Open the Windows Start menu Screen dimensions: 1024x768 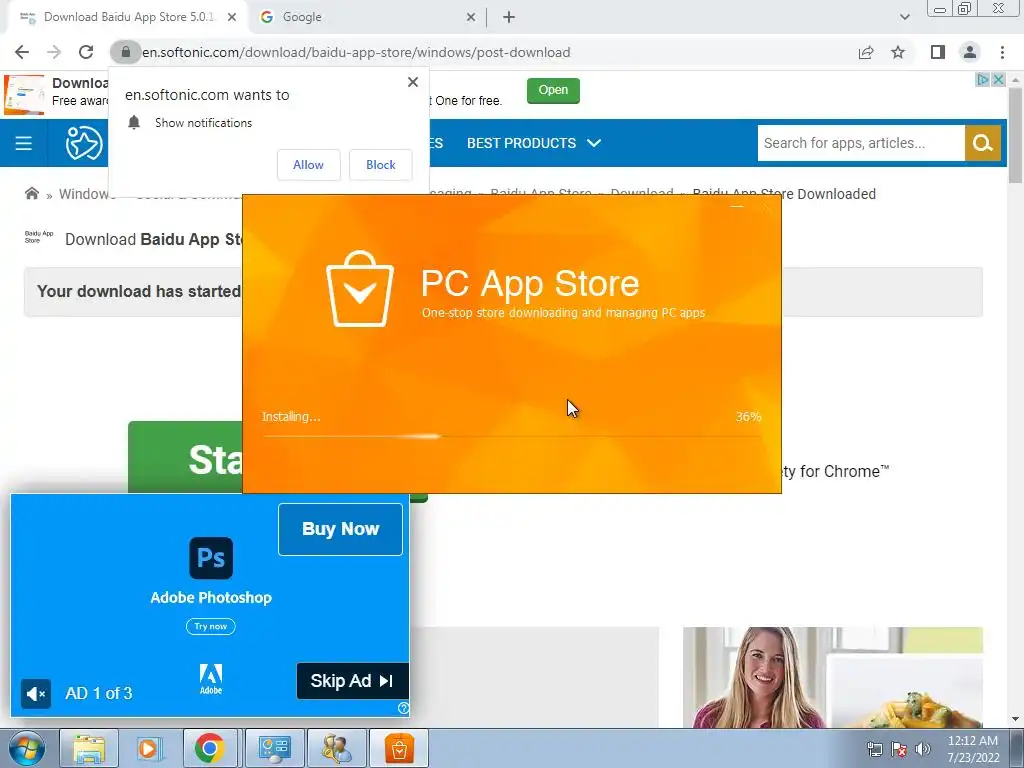27,749
